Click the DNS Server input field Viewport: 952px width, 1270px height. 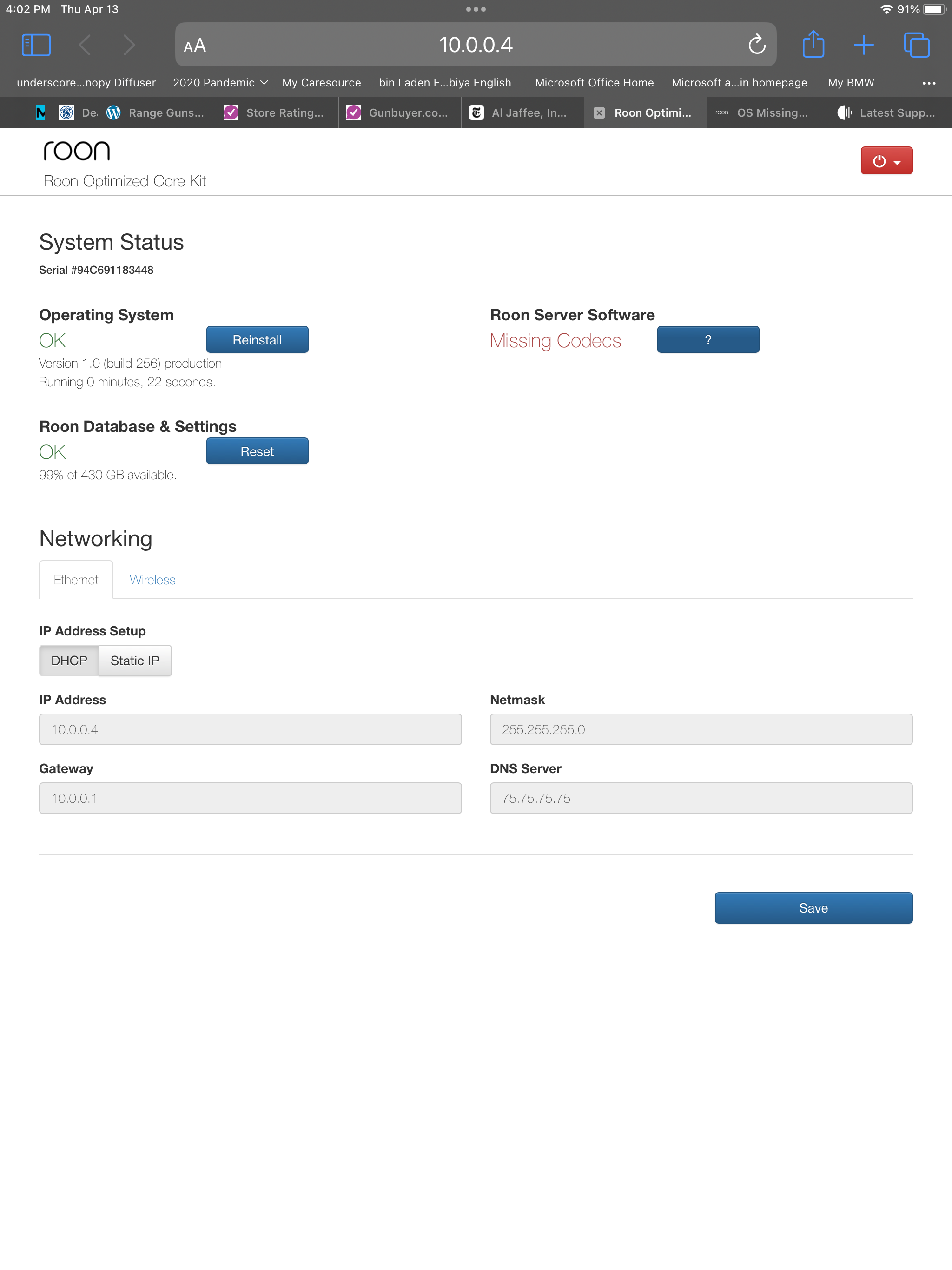(x=701, y=798)
